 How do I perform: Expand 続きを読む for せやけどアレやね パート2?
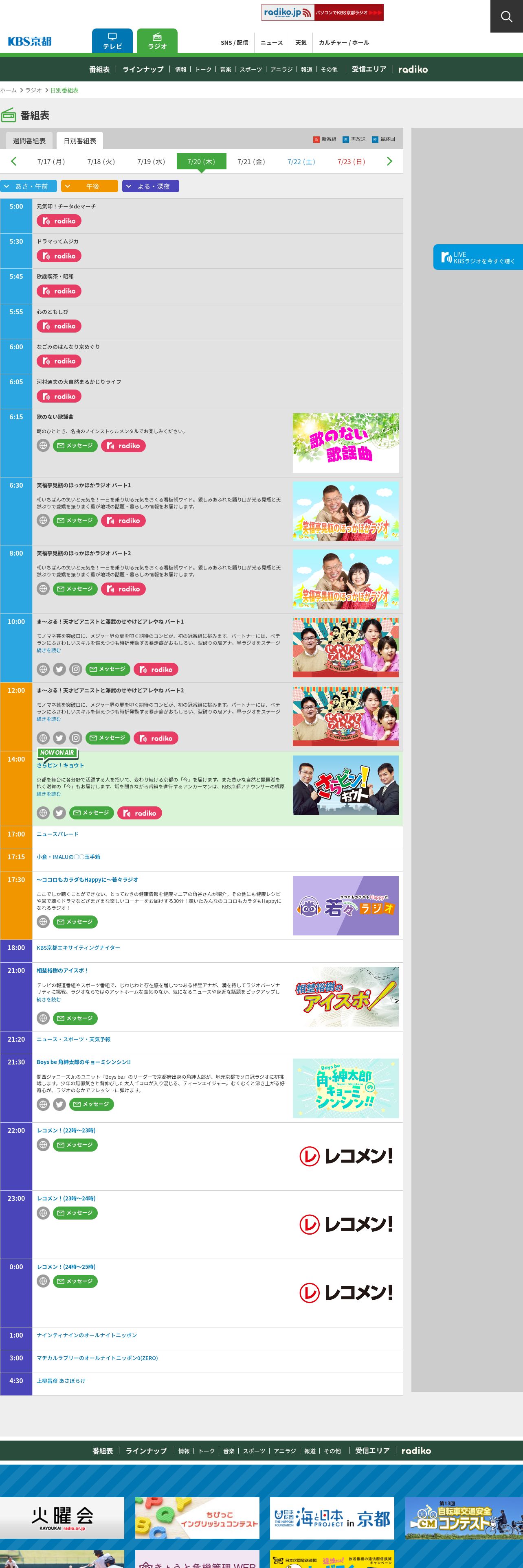[x=49, y=719]
